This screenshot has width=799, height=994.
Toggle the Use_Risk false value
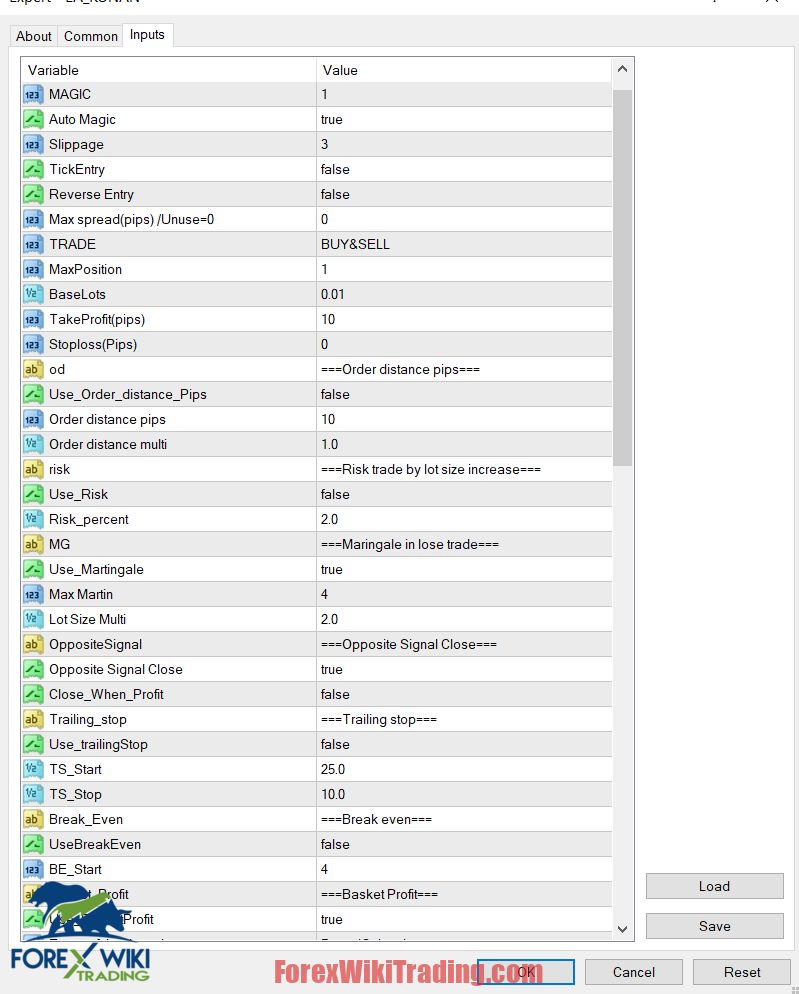point(464,494)
